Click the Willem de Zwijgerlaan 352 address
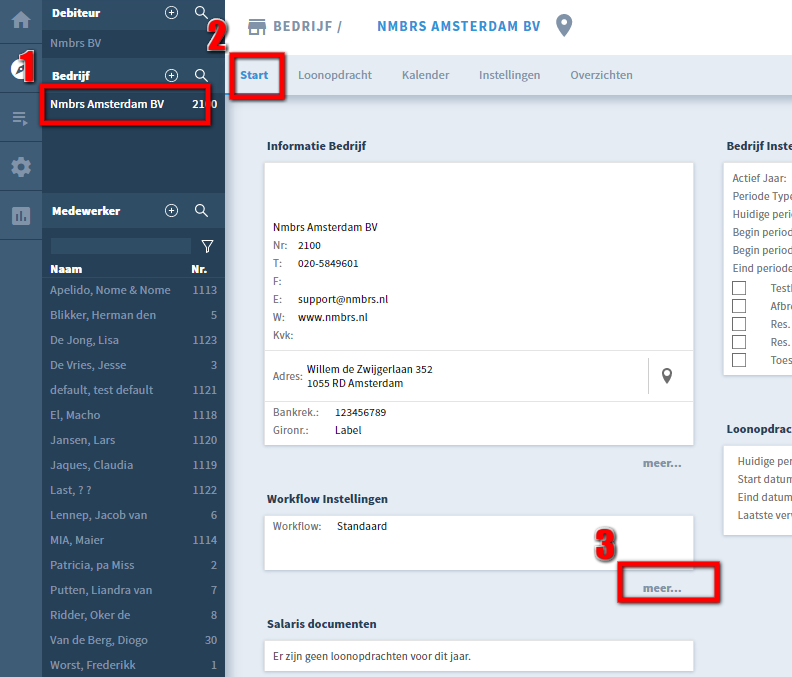 pyautogui.click(x=369, y=369)
